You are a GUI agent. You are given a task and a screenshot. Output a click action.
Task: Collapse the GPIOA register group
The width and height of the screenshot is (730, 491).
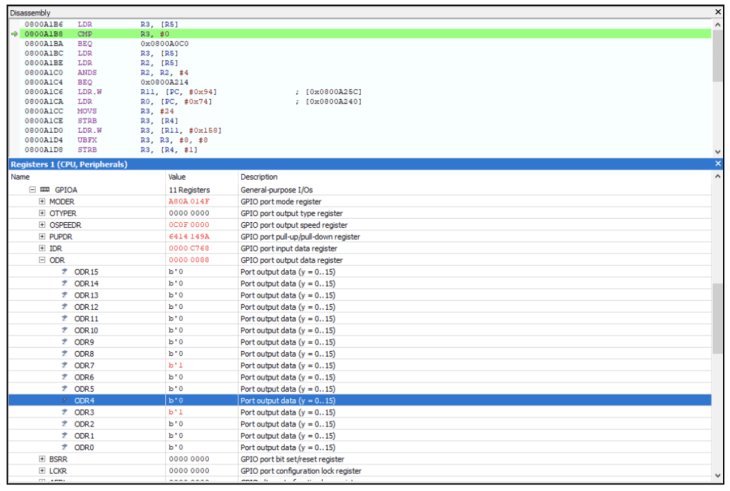(x=32, y=189)
